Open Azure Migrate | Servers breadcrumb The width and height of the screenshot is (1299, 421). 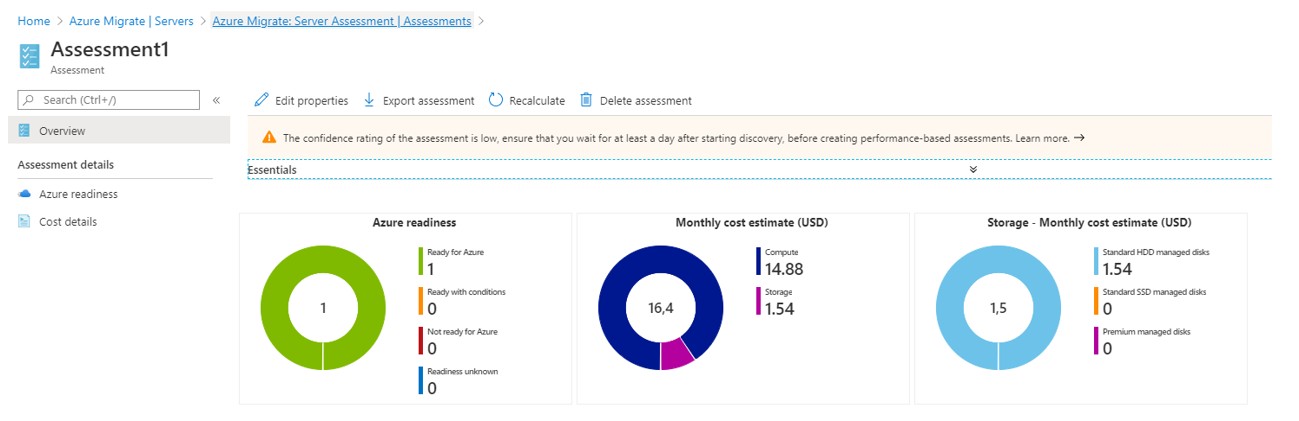point(131,21)
